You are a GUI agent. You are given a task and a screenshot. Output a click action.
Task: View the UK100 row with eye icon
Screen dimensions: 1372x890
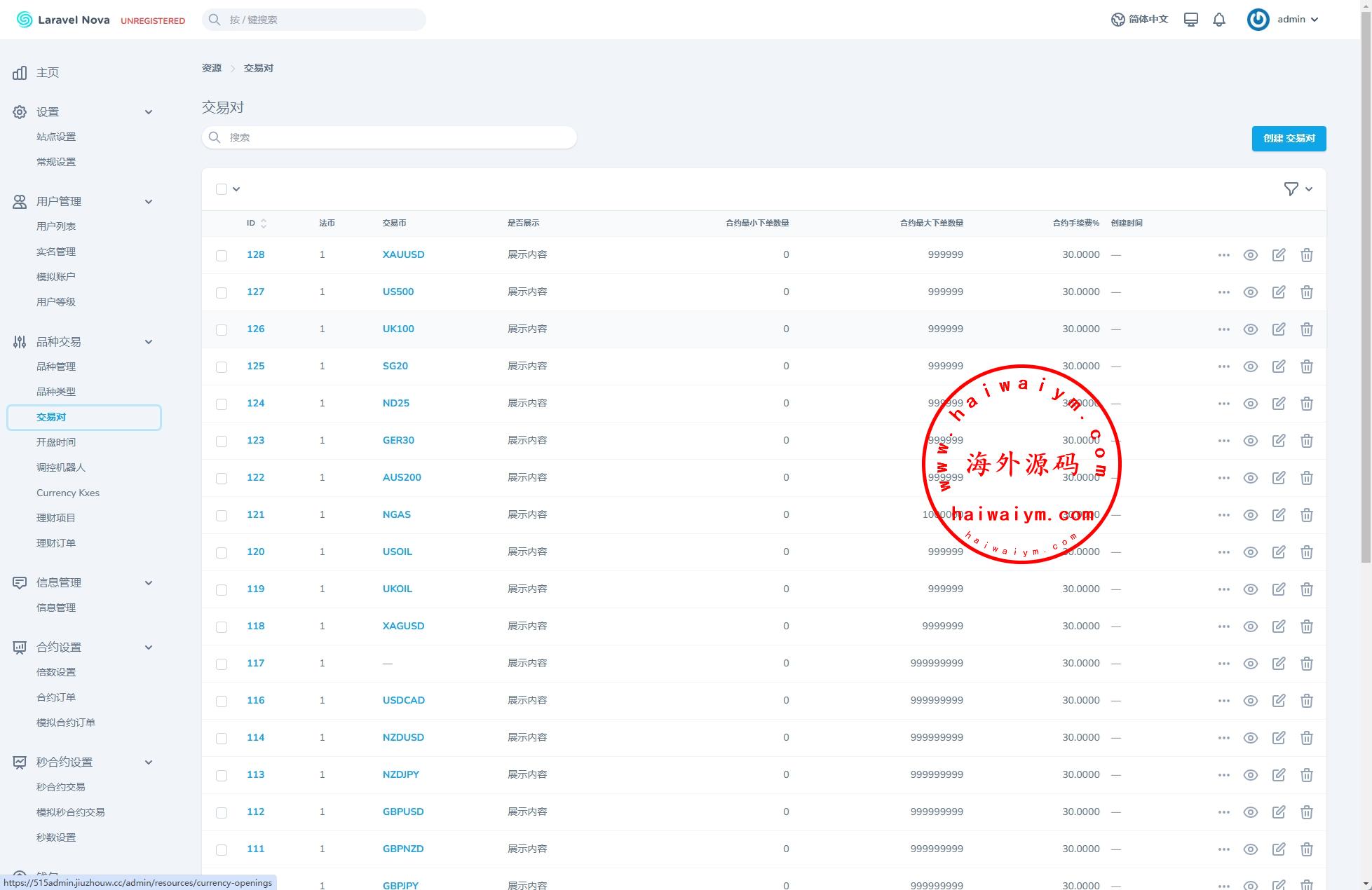tap(1250, 329)
